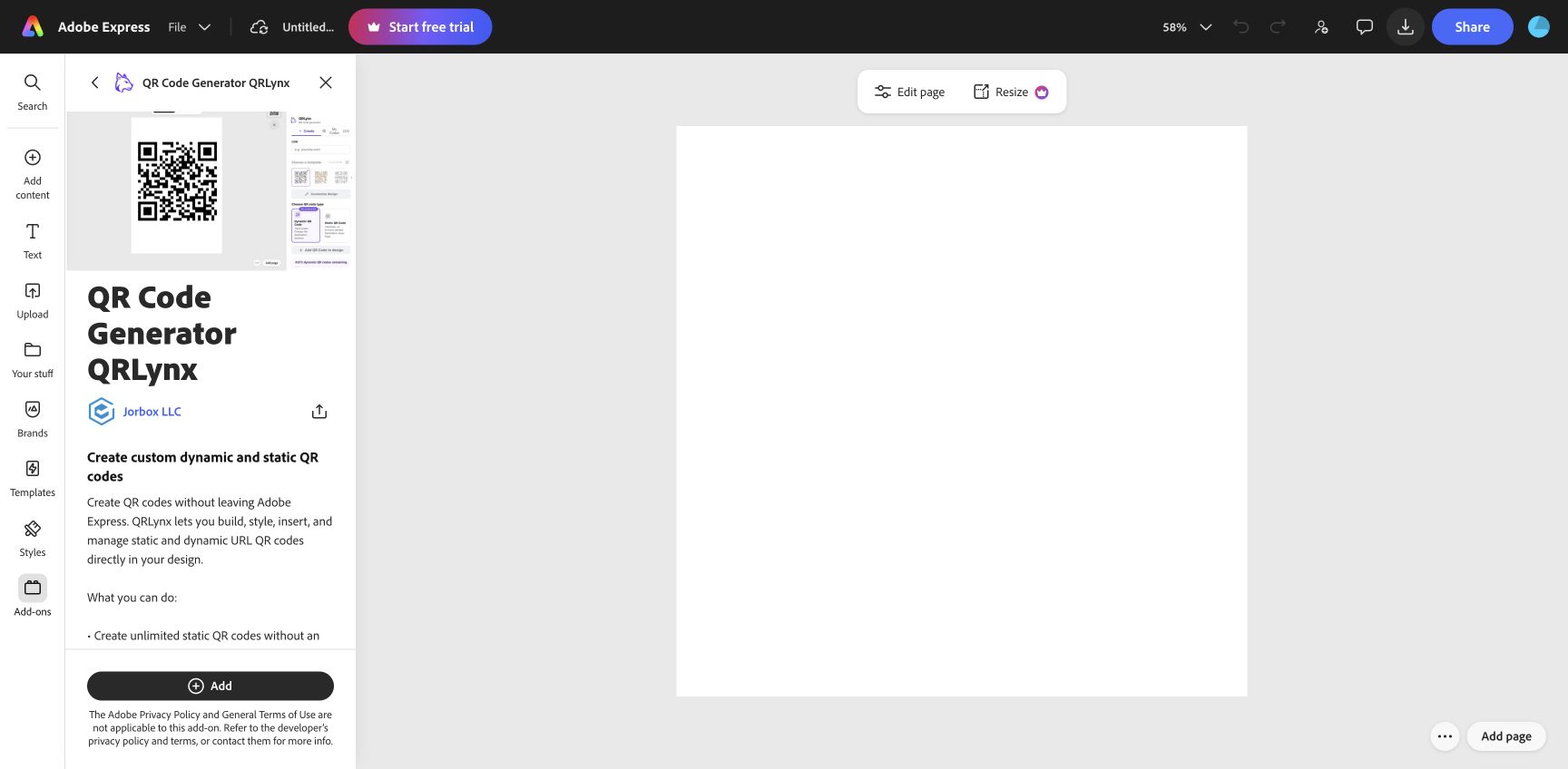Expand the File menu chevron
The width and height of the screenshot is (1568, 769).
pos(205,27)
